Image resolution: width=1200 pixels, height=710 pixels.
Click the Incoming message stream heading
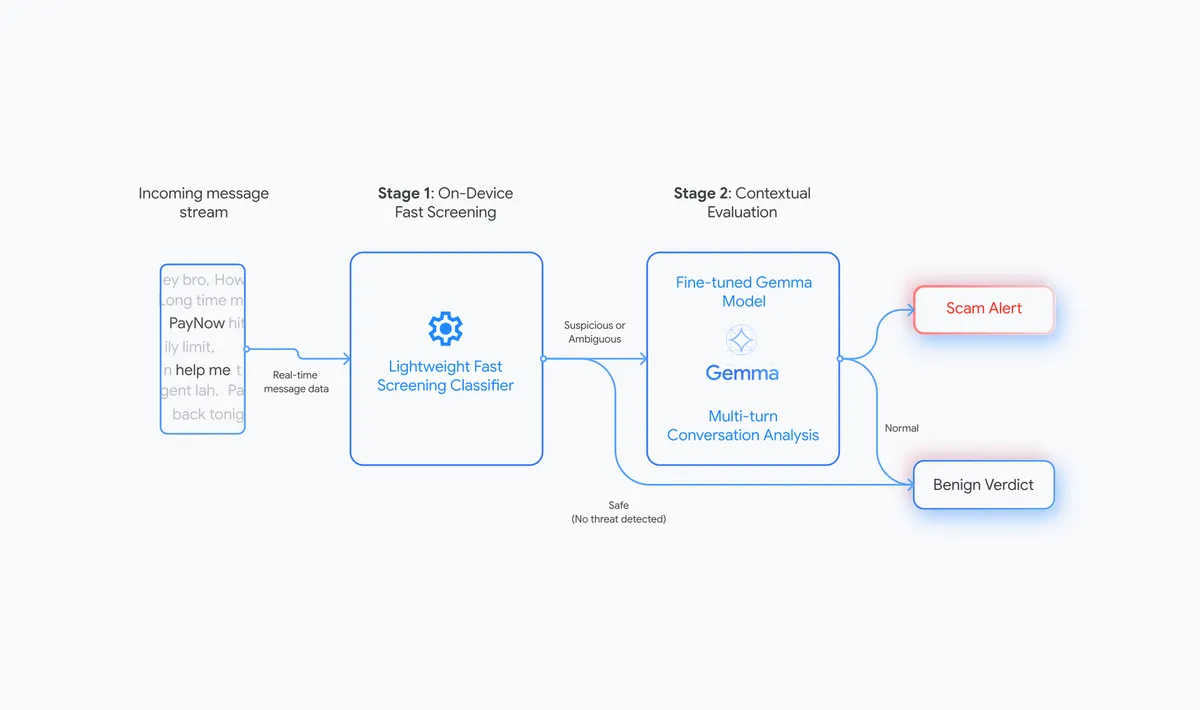click(x=203, y=203)
